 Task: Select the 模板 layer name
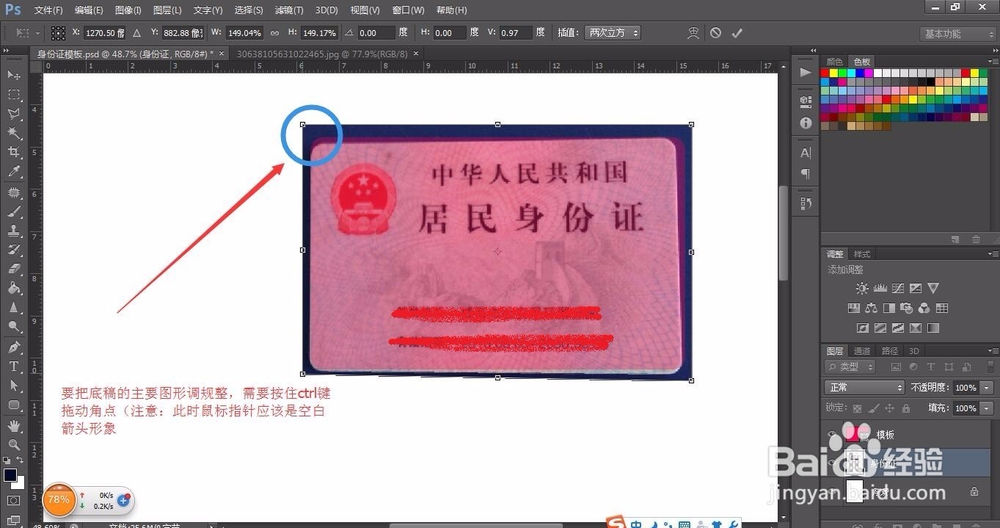coord(885,435)
